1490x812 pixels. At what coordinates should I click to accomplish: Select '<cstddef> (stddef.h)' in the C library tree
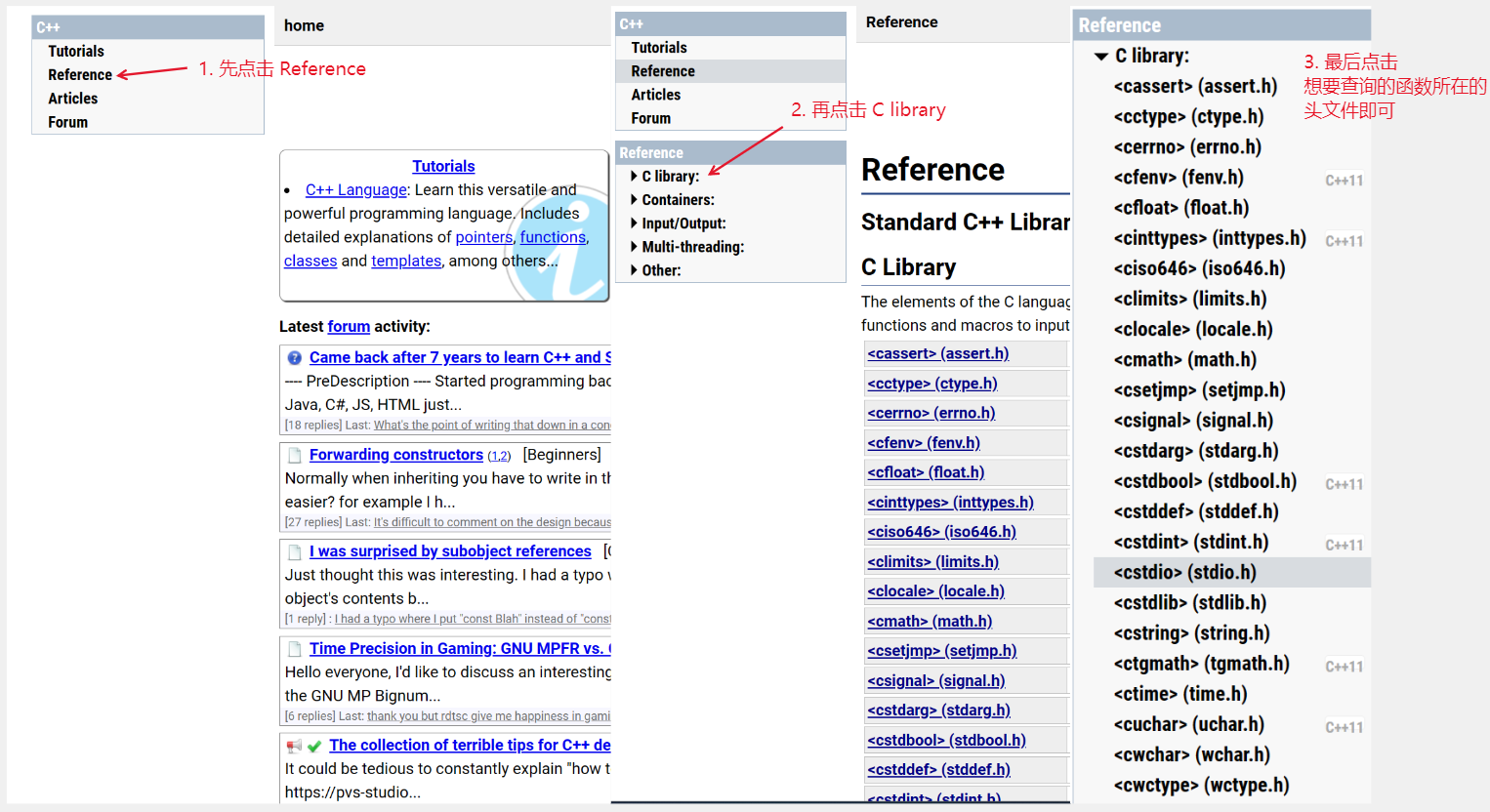coord(1196,511)
